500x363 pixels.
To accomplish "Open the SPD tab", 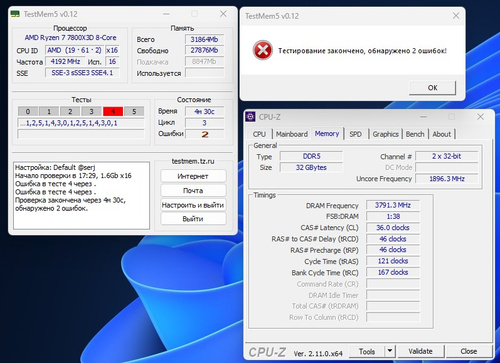I will tap(355, 134).
